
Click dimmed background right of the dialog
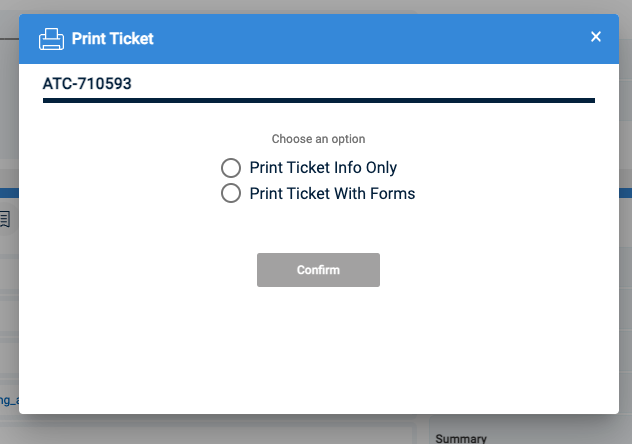pos(625,250)
